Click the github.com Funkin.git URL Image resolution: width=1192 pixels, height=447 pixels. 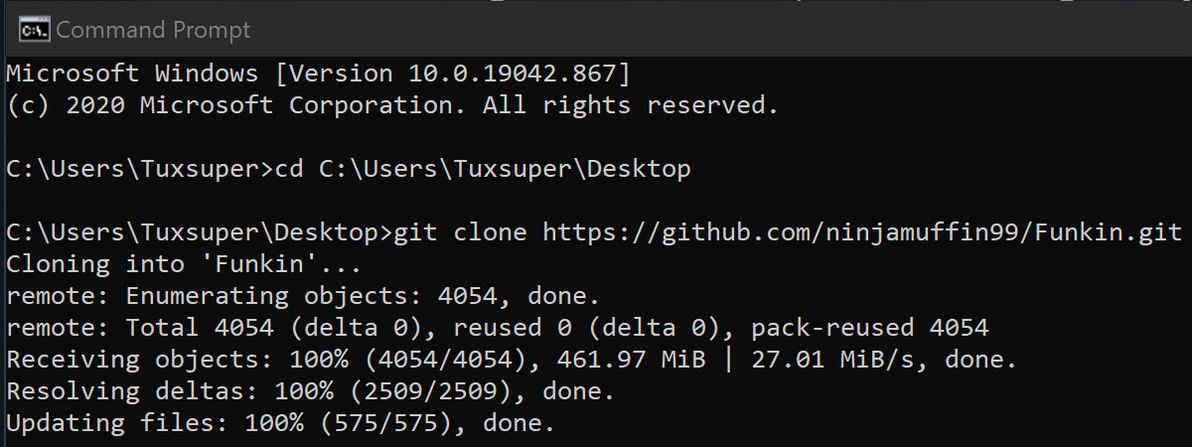pyautogui.click(x=862, y=233)
